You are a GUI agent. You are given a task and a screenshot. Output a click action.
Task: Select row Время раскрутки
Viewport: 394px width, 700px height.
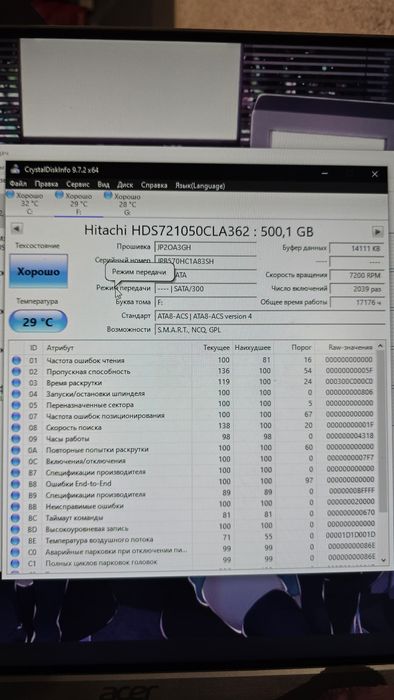tap(193, 382)
